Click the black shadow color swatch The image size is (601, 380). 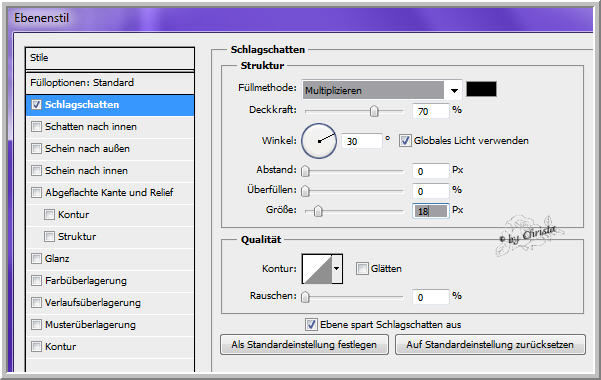481,89
